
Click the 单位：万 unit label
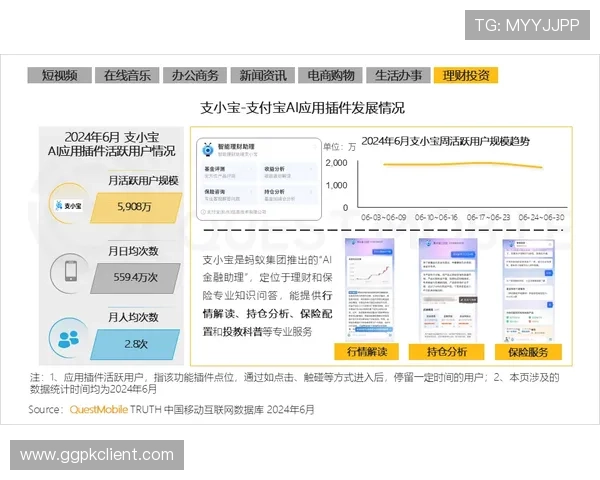pyautogui.click(x=339, y=147)
